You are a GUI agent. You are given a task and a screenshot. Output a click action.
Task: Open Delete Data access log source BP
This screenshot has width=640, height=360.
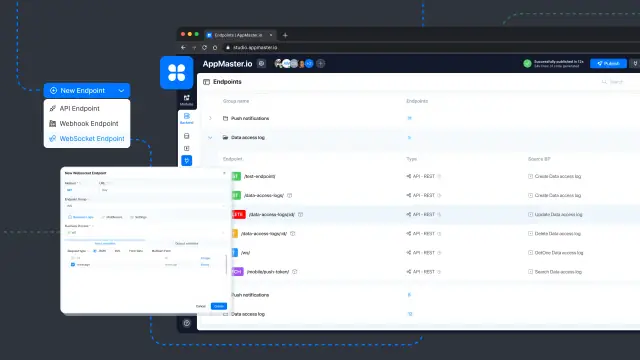tap(554, 233)
